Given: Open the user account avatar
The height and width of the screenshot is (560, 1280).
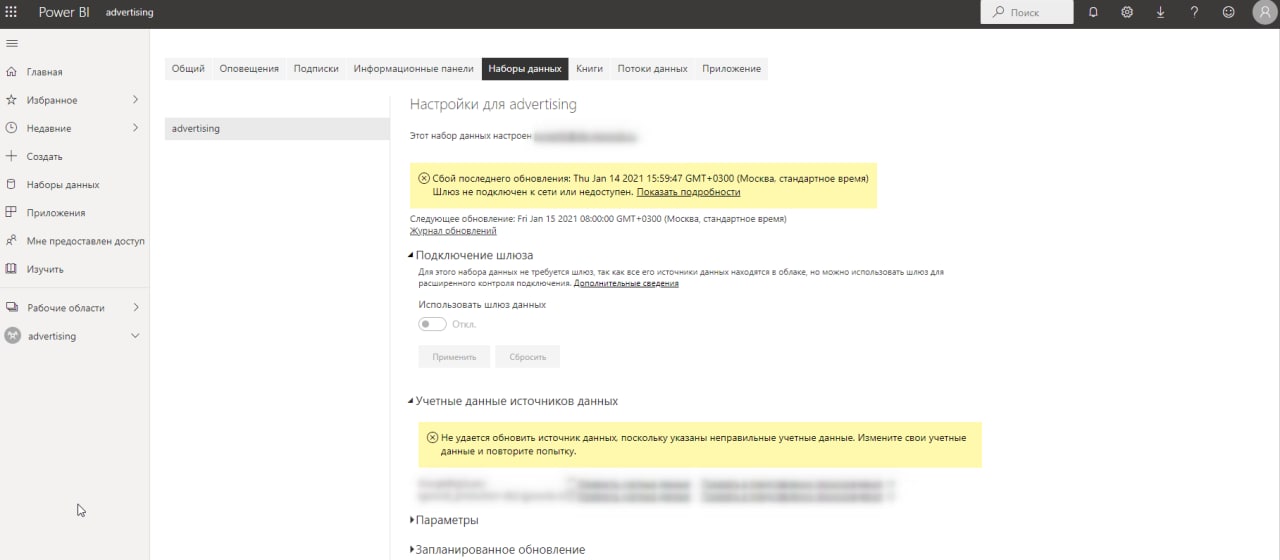Looking at the screenshot, I should tap(1263, 12).
